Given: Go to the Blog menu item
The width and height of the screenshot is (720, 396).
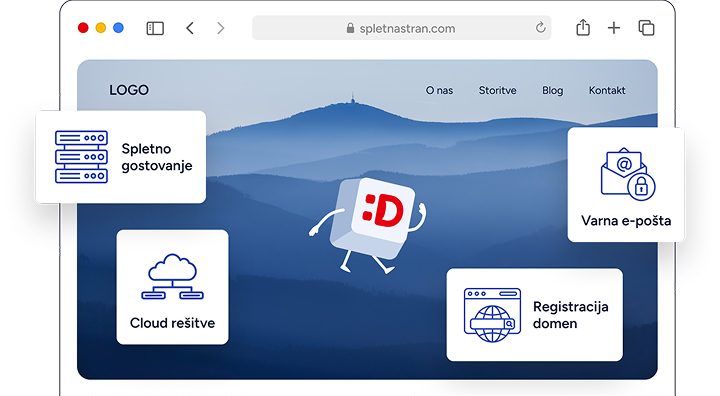Looking at the screenshot, I should coord(552,91).
